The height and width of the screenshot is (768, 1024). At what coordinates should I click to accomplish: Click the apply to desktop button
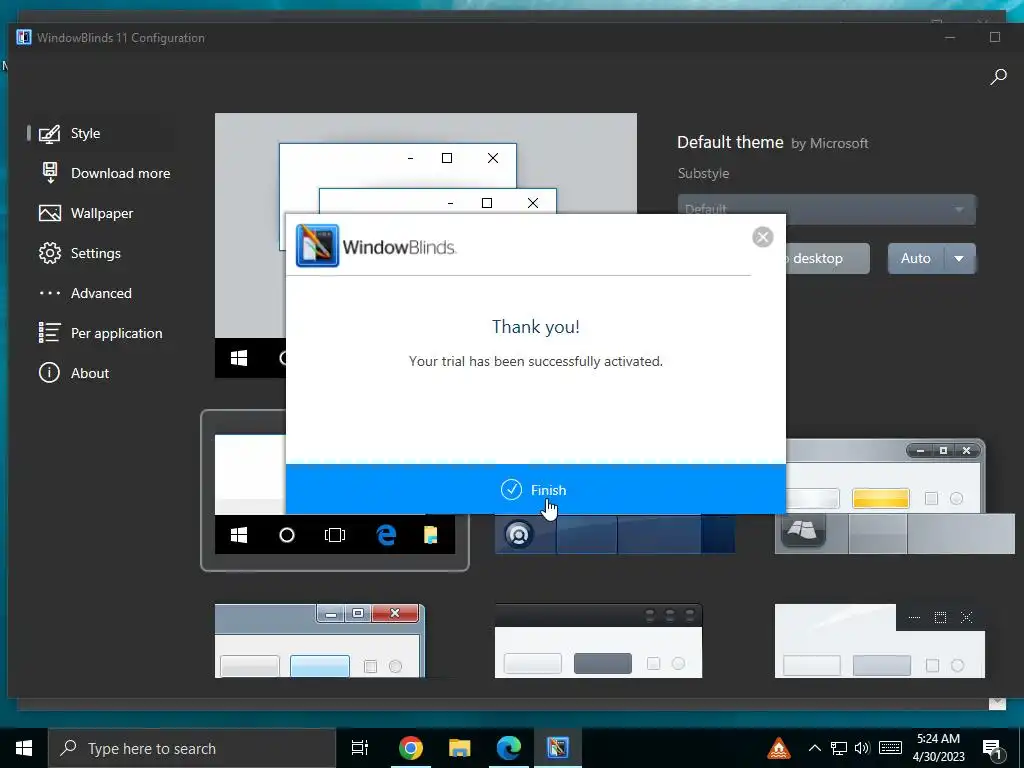pyautogui.click(x=827, y=258)
